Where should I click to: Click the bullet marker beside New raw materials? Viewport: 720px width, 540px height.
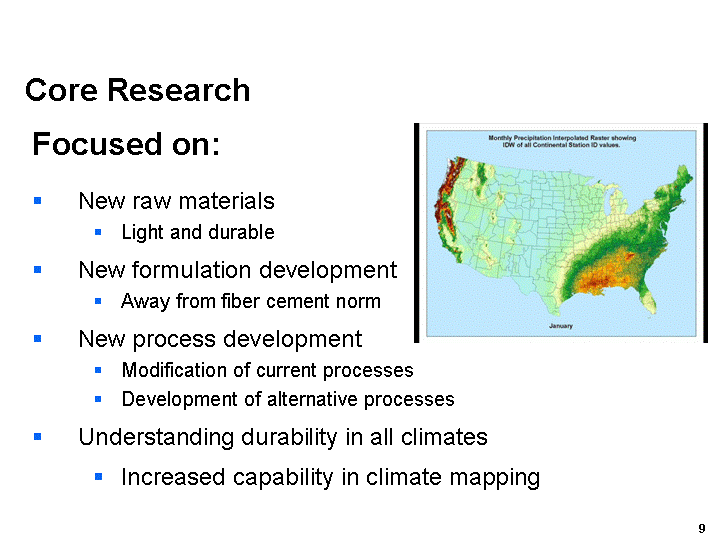pos(38,201)
